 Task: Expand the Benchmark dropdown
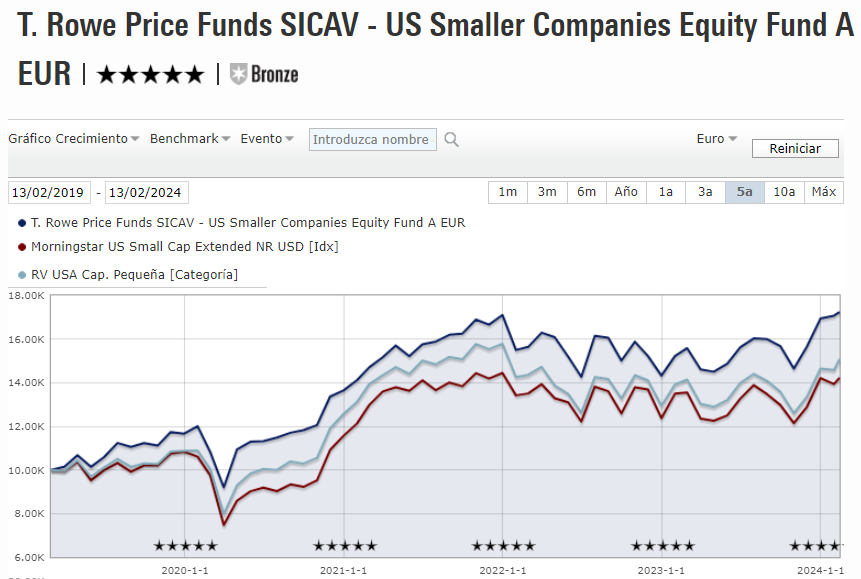(190, 139)
